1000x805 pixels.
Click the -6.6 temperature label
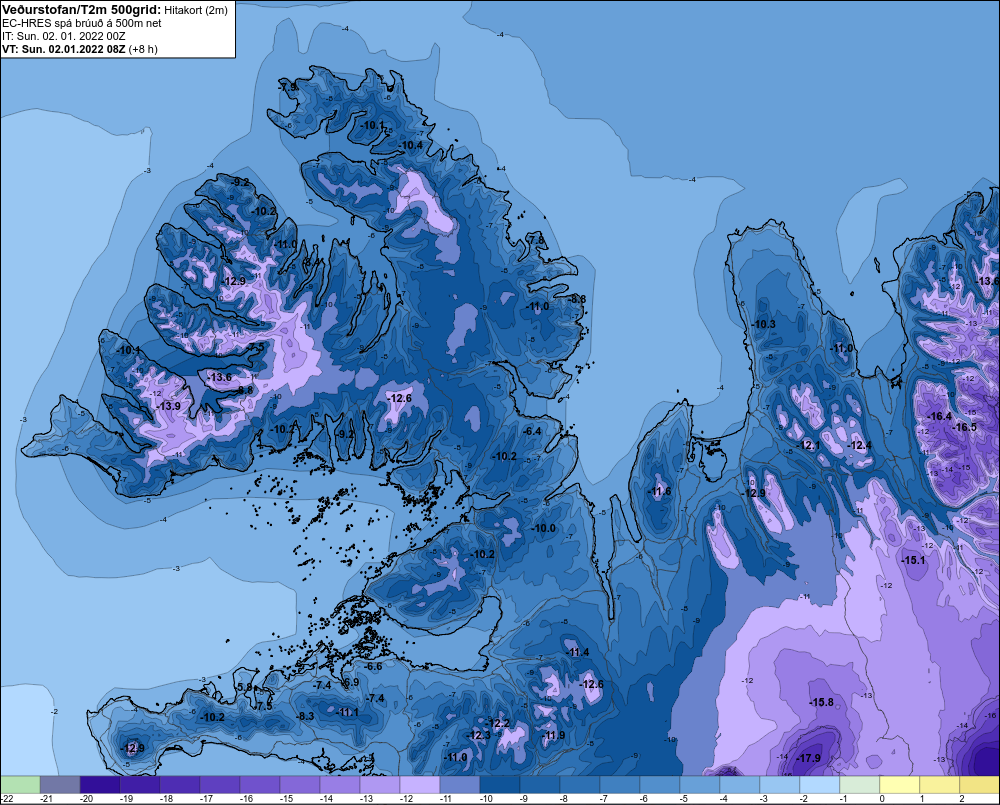click(373, 667)
